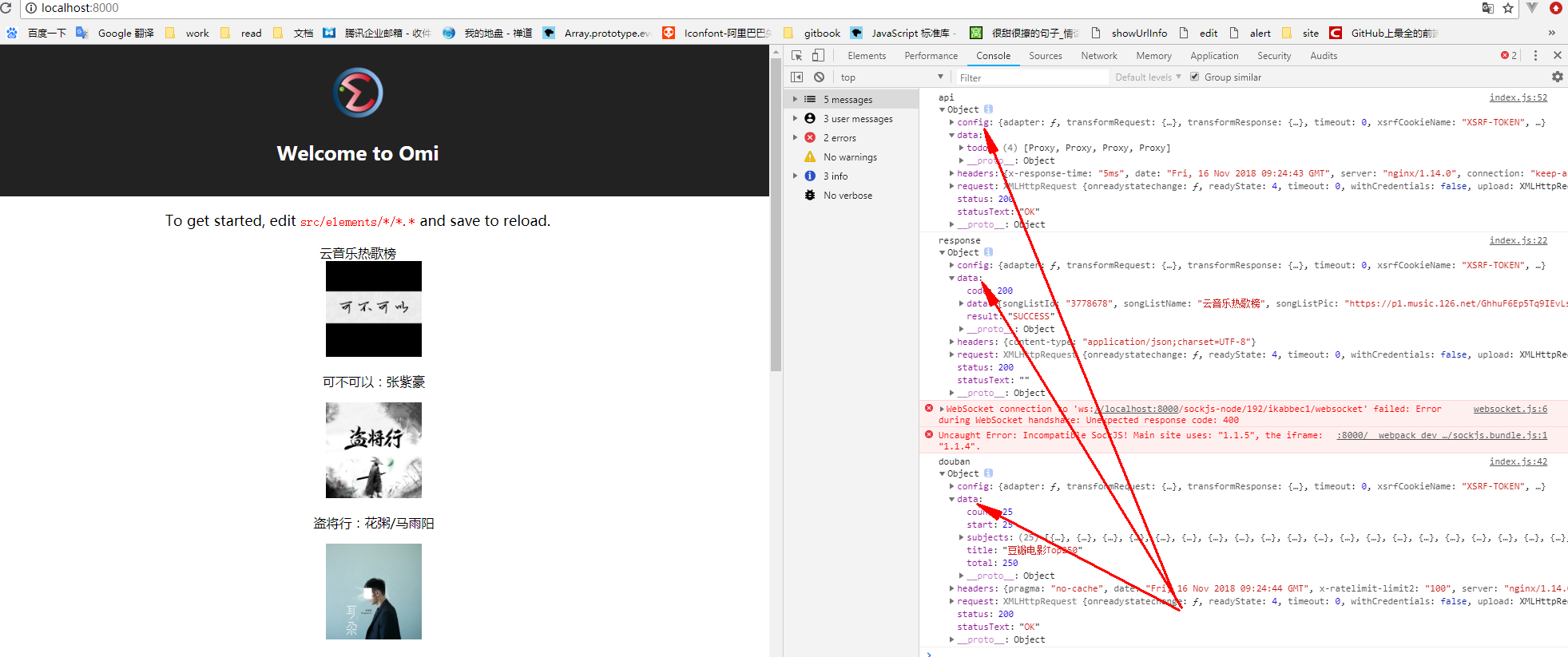Switch to the Audits tab
This screenshot has height=657, width=1568.
coord(1324,55)
